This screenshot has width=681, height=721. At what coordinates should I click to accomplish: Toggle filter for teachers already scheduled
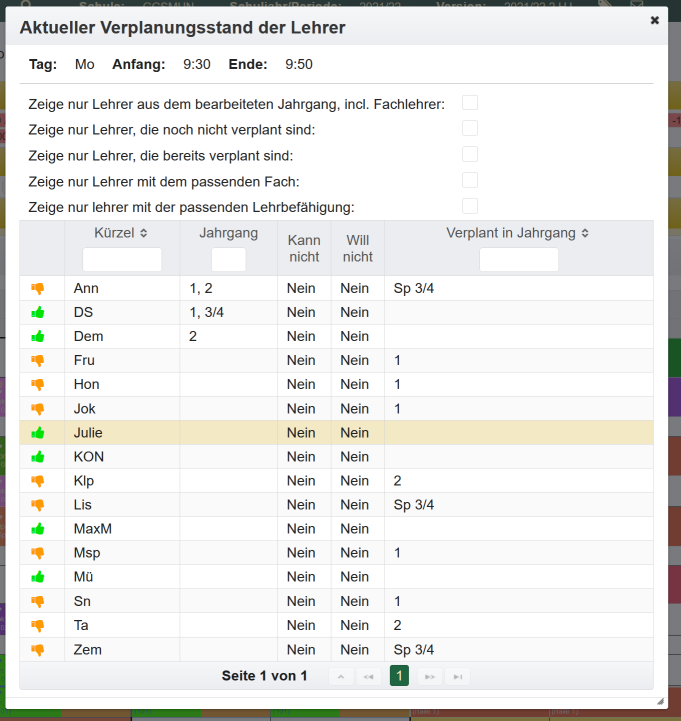(x=470, y=155)
